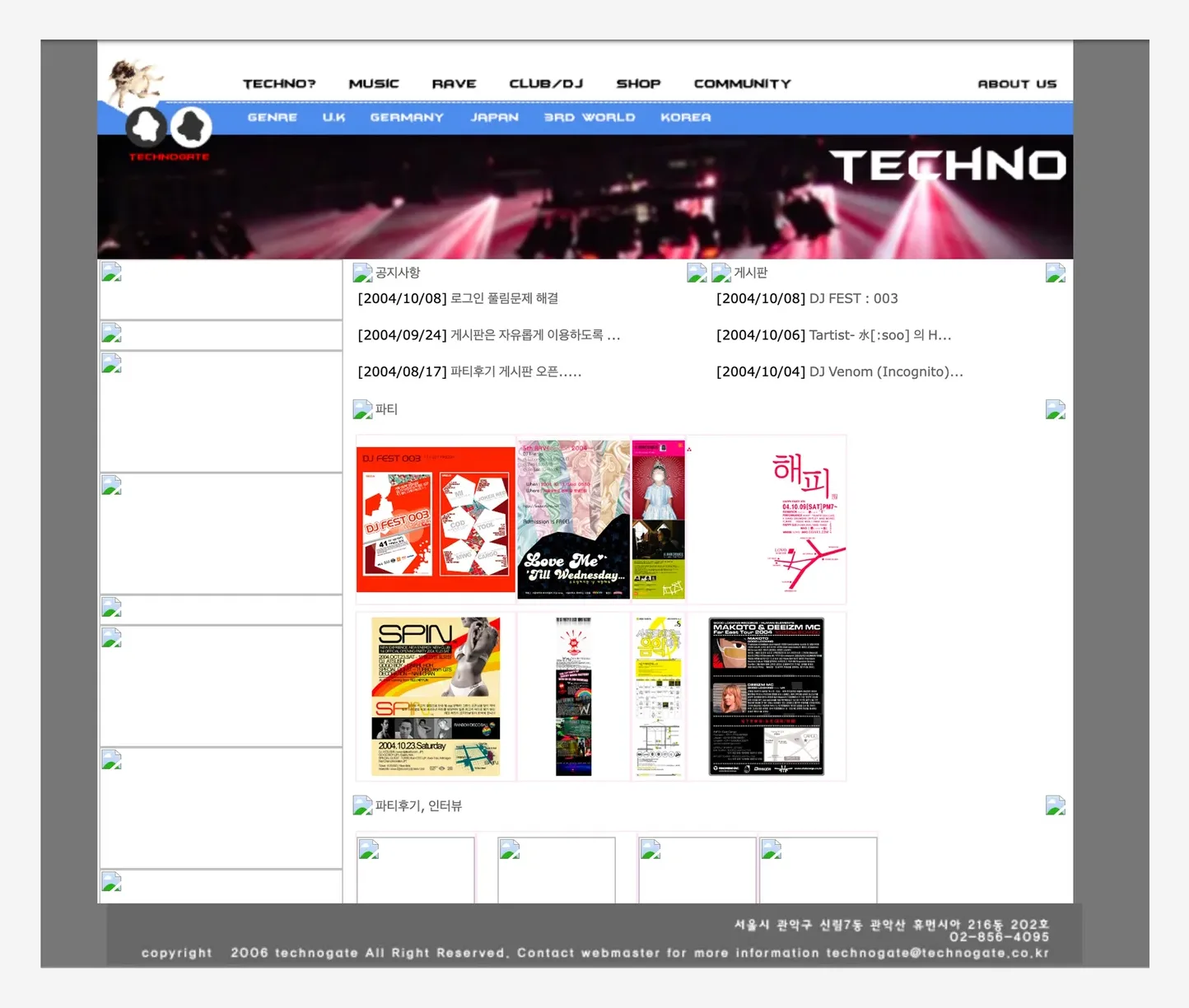
Task: Click the date [2004/09/24] in notice list
Action: tap(402, 335)
